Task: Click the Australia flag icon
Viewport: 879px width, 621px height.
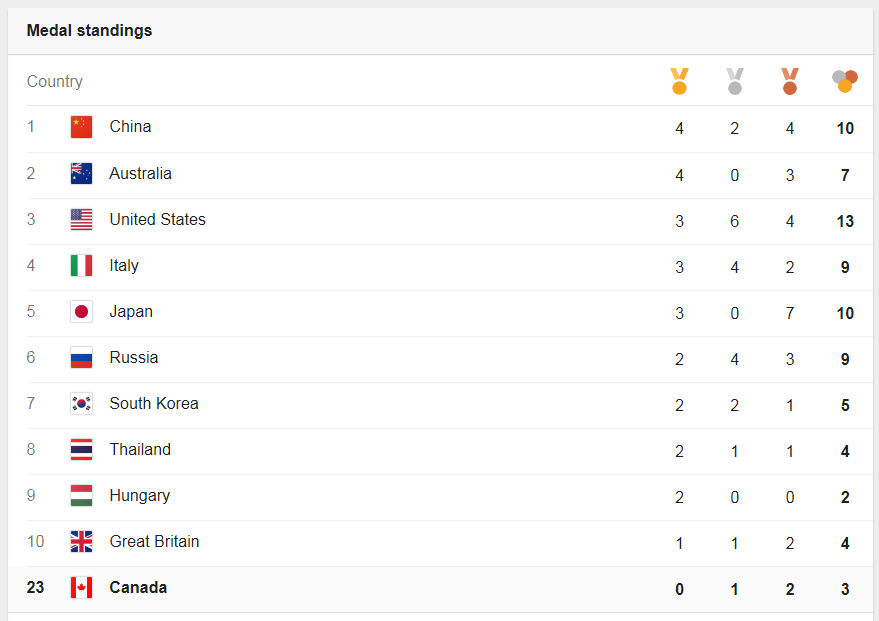Action: click(81, 173)
